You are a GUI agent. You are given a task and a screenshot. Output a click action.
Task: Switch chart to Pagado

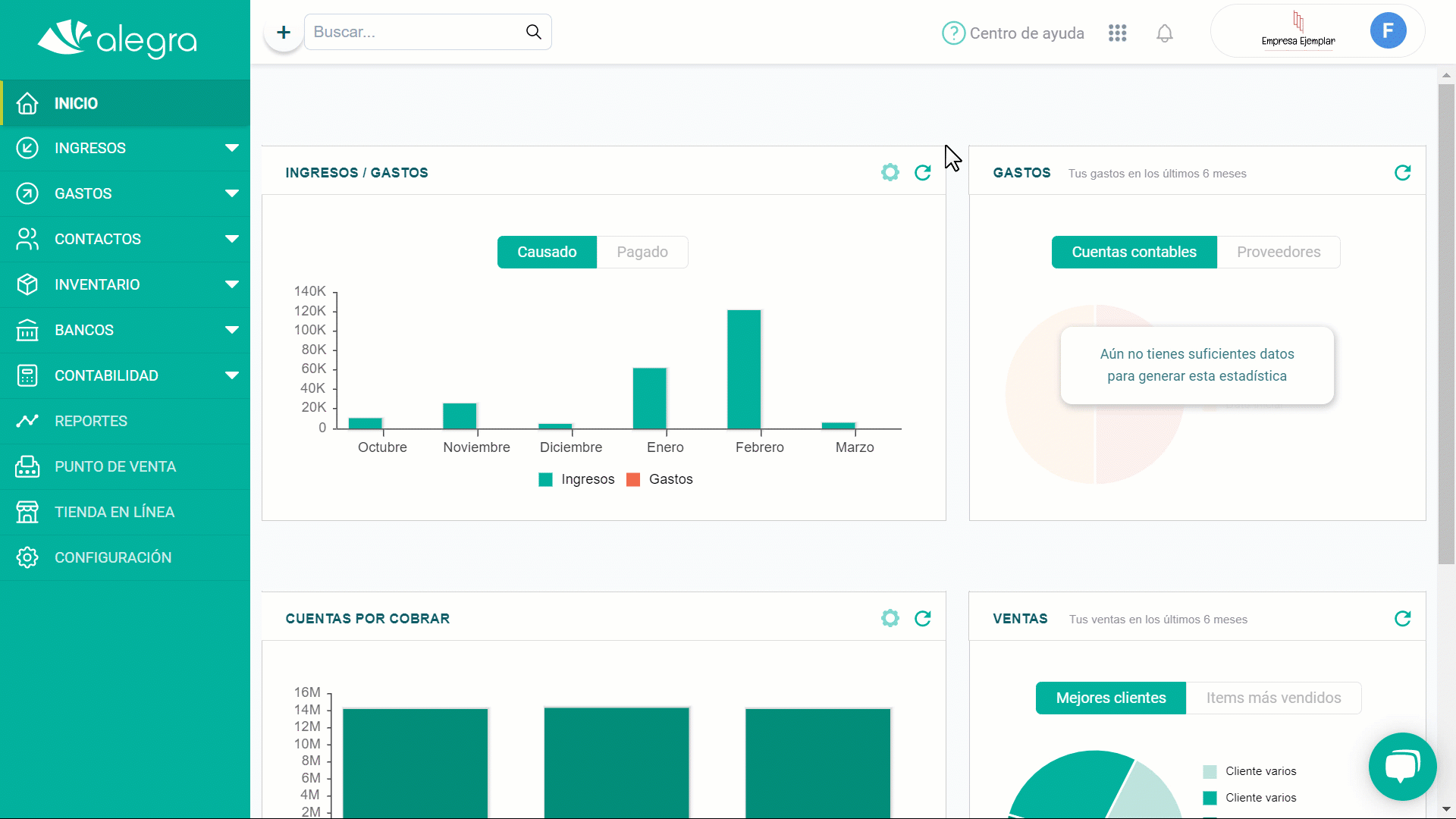tap(642, 252)
